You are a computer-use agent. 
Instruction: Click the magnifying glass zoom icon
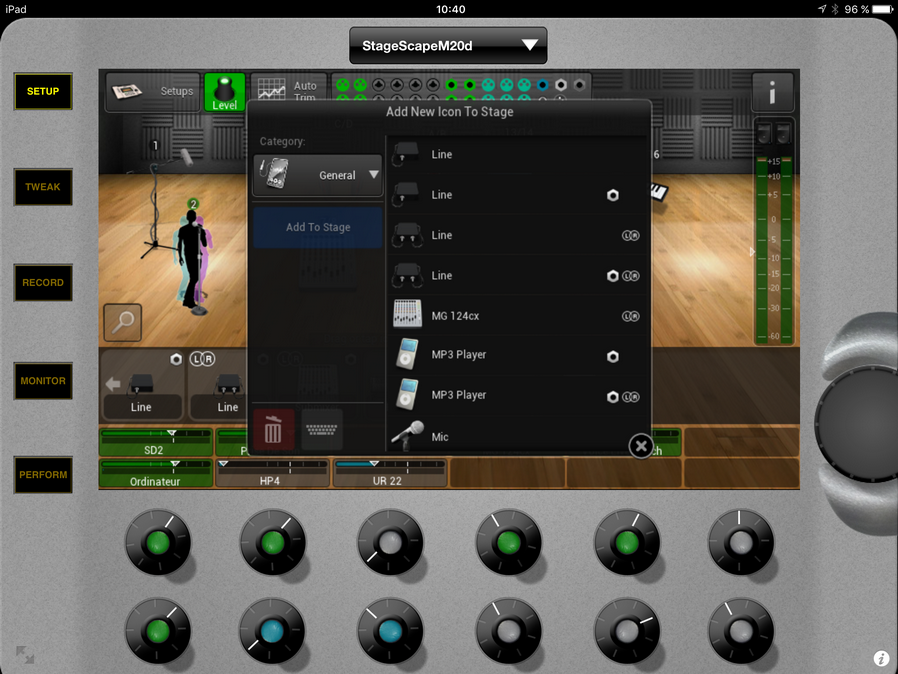pos(123,323)
